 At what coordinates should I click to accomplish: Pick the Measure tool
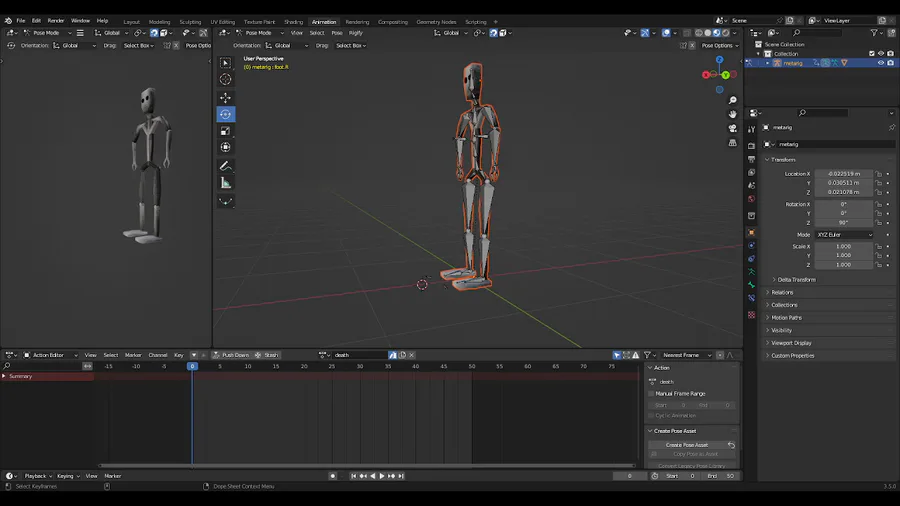[x=225, y=183]
